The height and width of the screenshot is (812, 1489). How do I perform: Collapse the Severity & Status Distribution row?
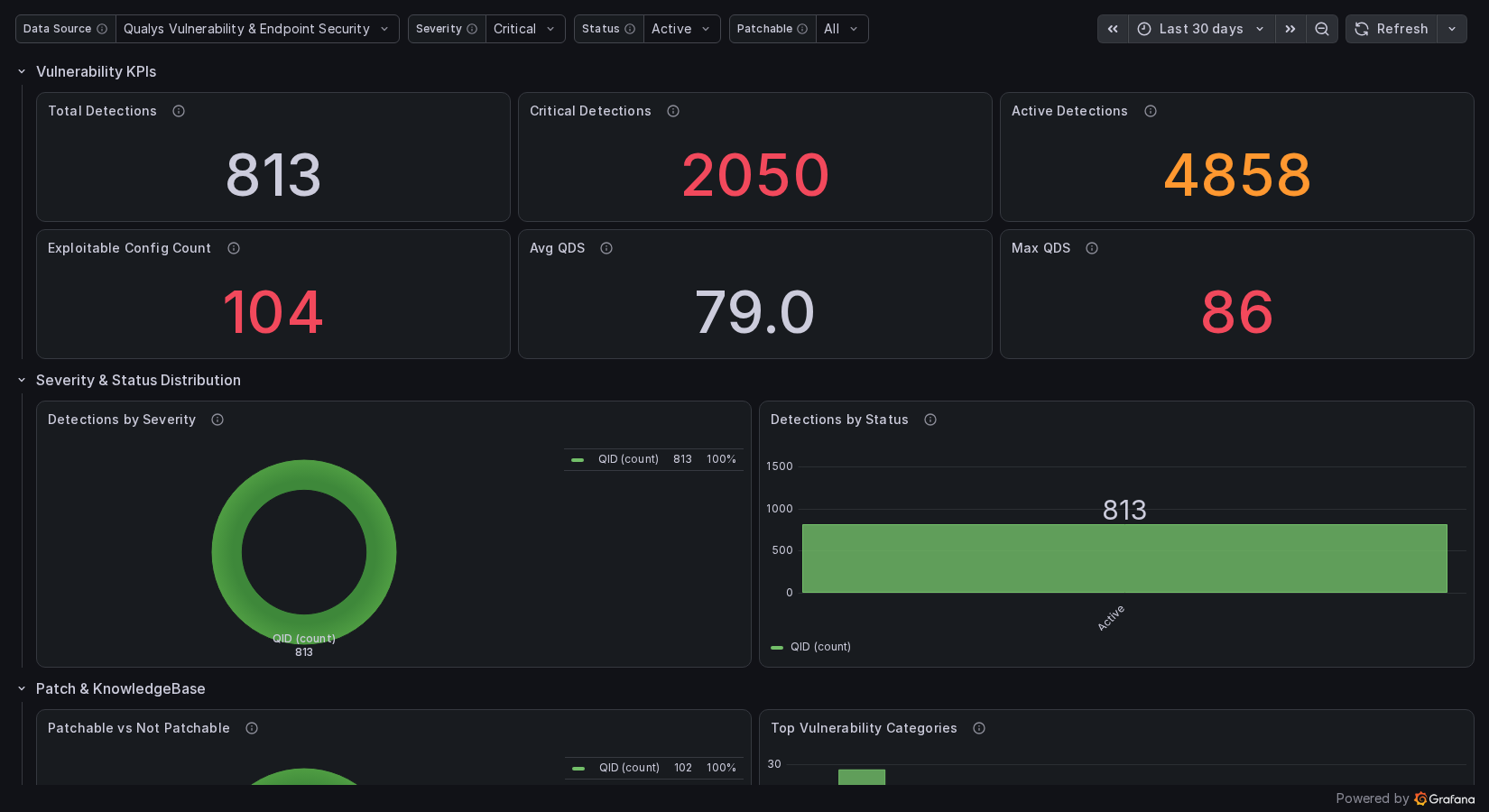coord(22,380)
